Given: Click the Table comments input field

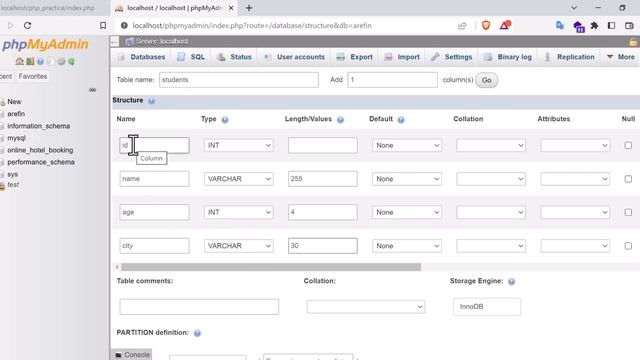Looking at the screenshot, I should point(199,307).
